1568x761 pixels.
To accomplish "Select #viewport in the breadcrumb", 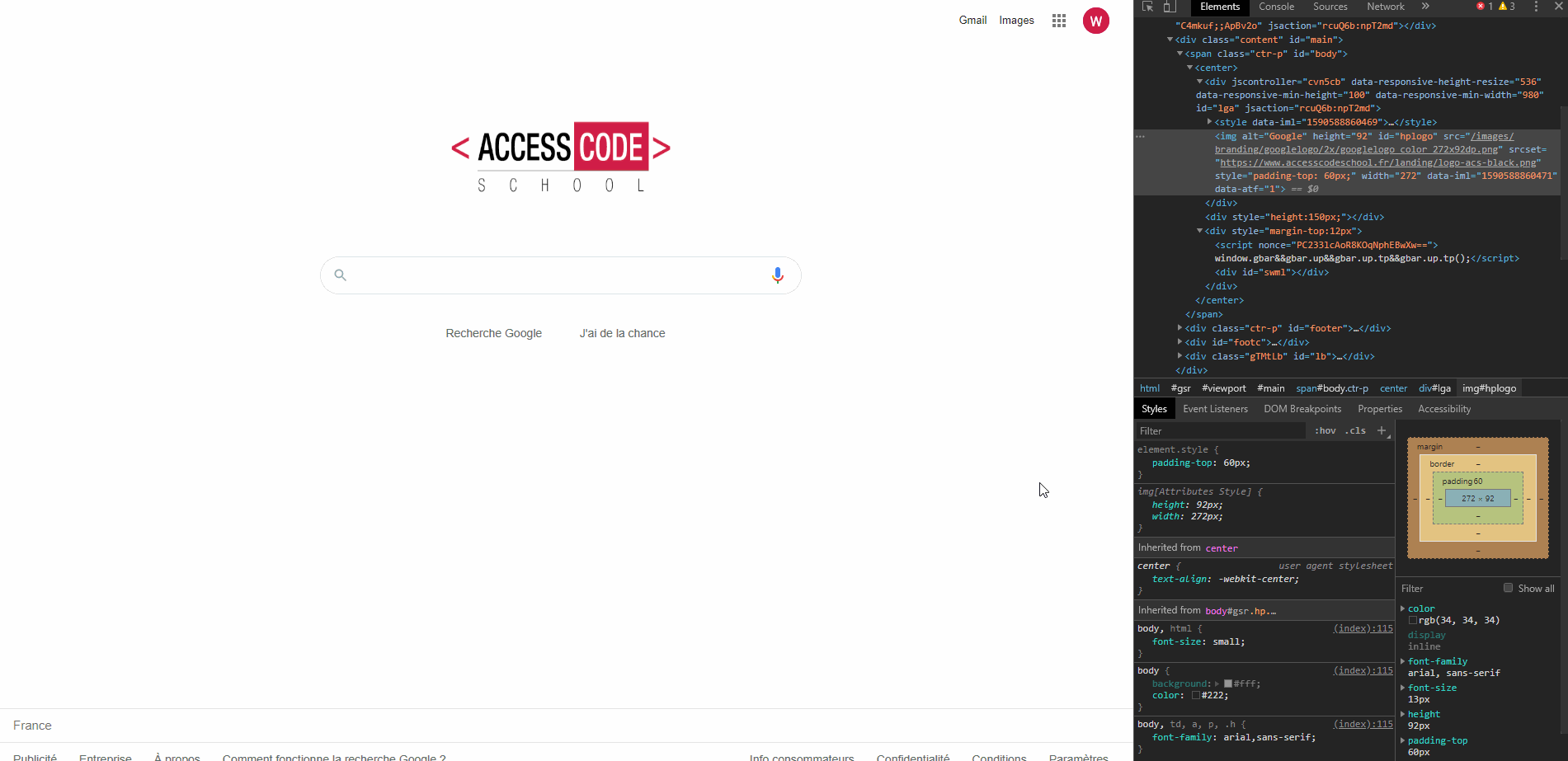I will point(1224,388).
